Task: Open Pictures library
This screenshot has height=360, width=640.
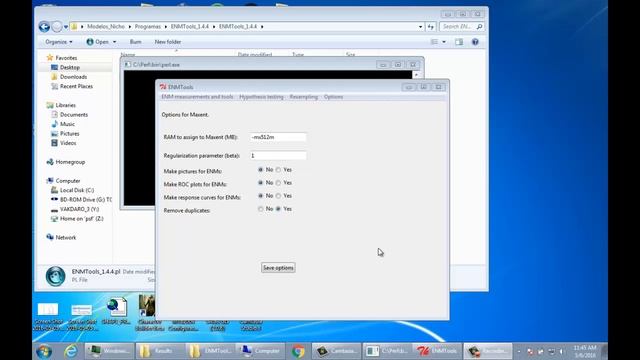Action: [x=70, y=133]
